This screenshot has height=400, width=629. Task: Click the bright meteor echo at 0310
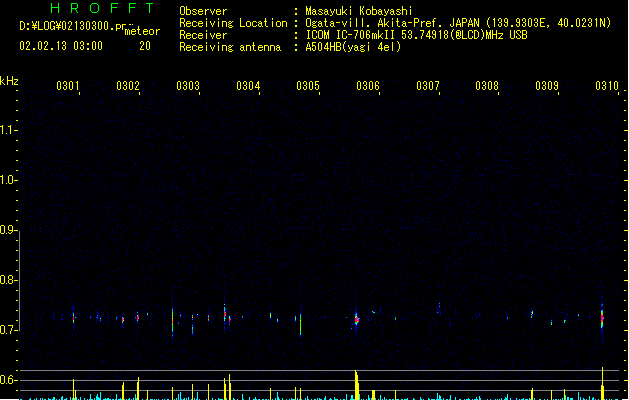(602, 318)
